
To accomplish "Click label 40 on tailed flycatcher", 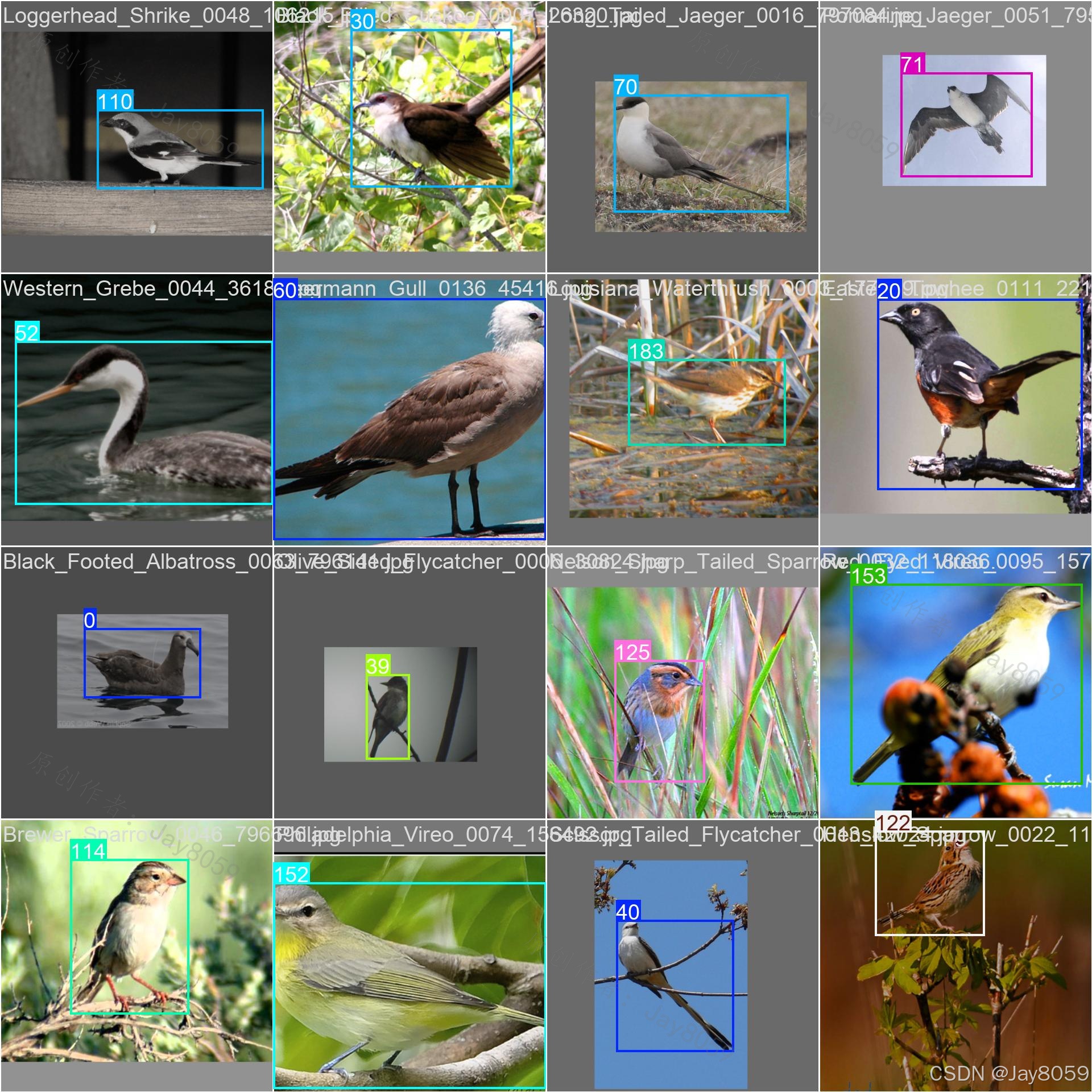I will click(x=628, y=912).
